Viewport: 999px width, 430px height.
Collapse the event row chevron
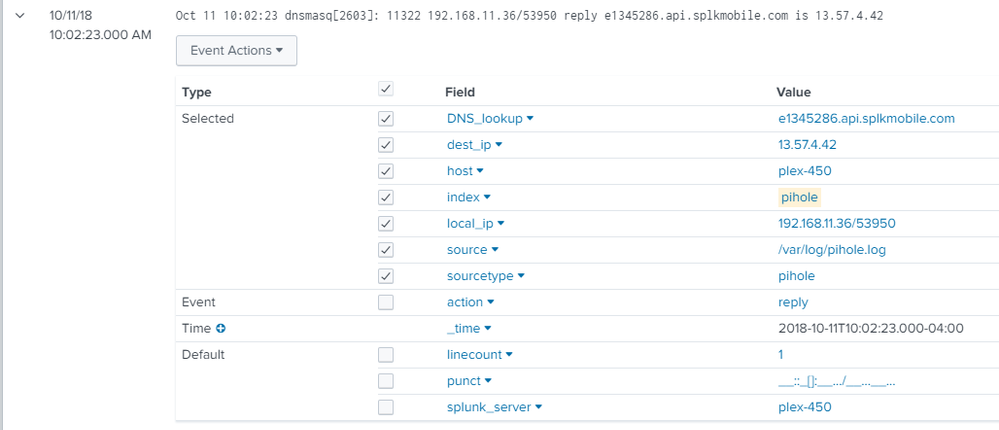pos(20,15)
